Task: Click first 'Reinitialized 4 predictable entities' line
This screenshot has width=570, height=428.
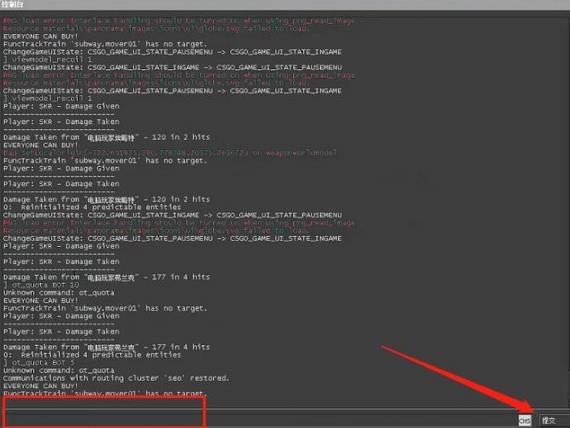Action: 92,207
